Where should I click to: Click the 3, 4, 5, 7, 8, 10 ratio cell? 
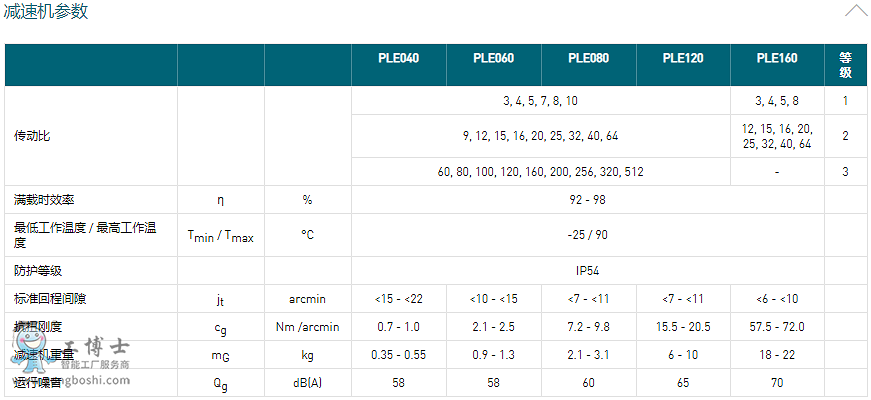[540, 101]
